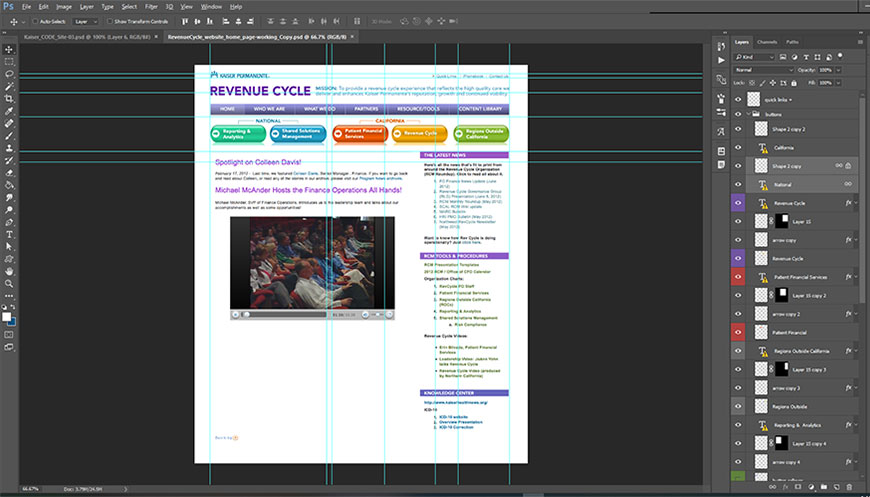
Task: Select the Brush tool
Action: click(x=9, y=136)
